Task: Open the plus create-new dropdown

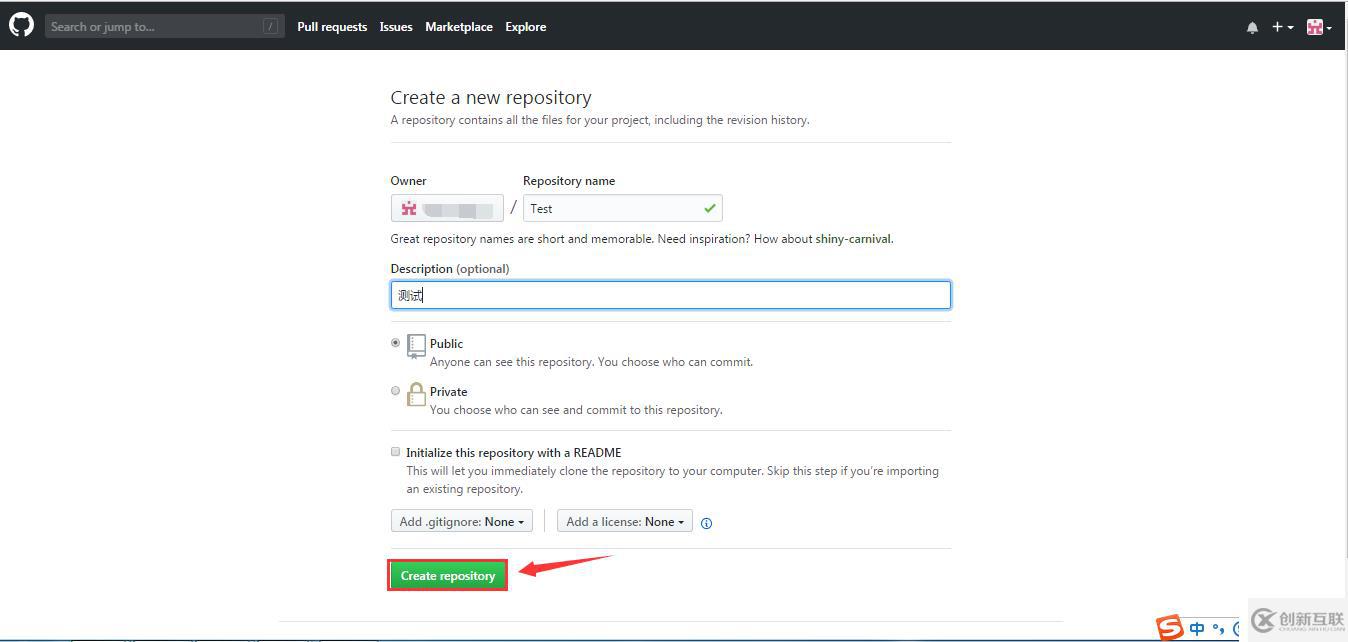Action: [x=1283, y=27]
